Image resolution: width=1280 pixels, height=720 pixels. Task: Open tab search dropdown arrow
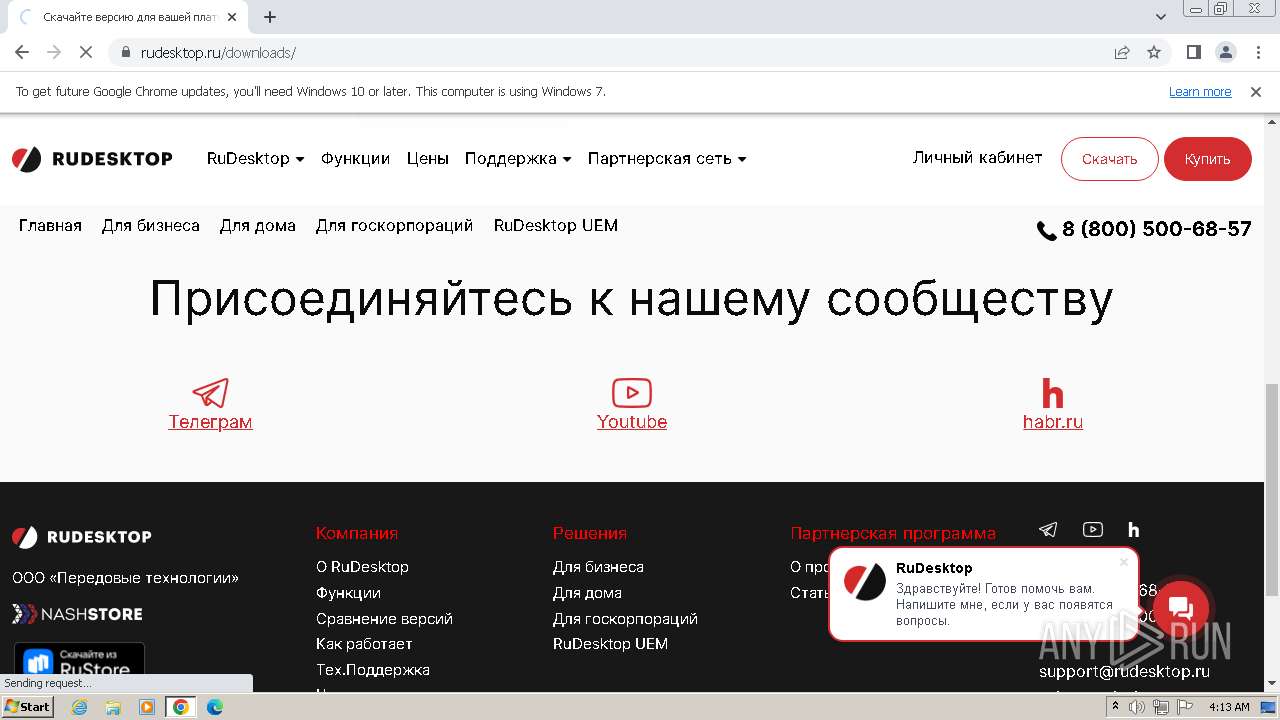pyautogui.click(x=1161, y=17)
